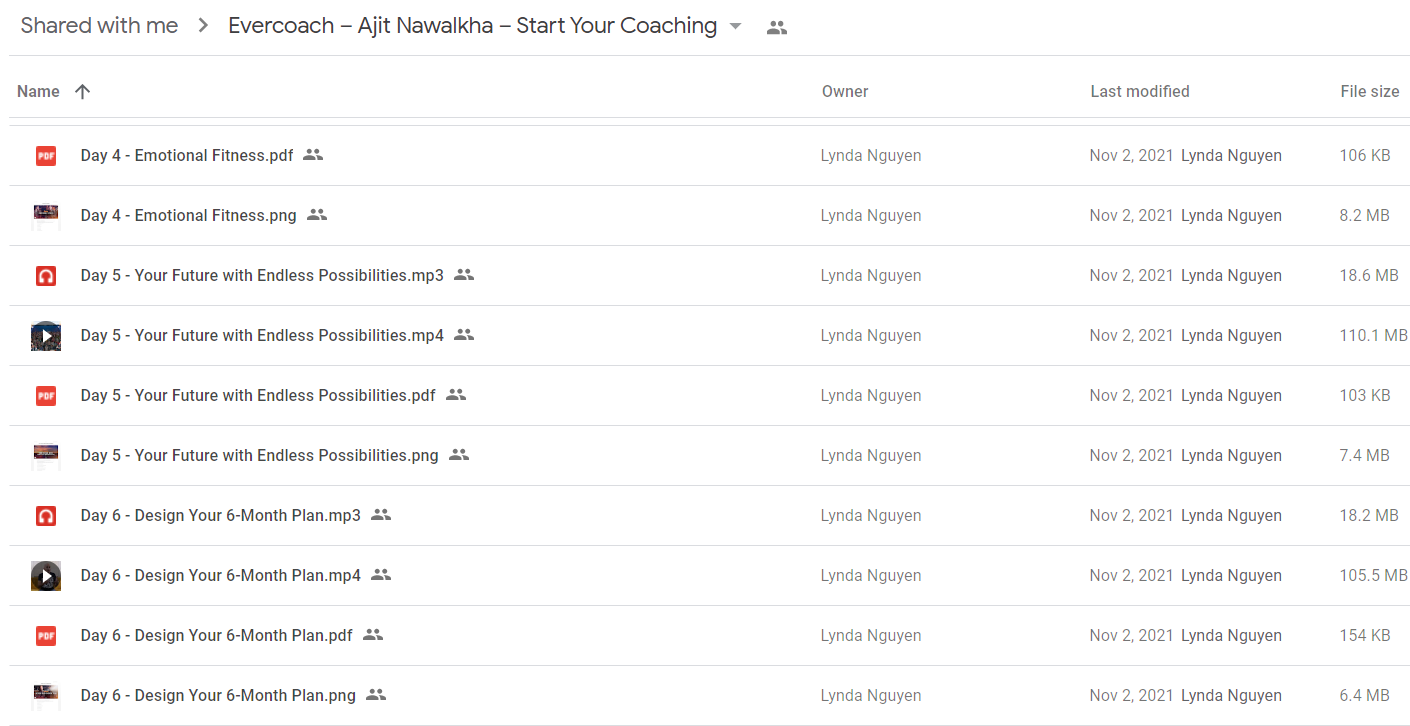Click shared icon next to Day 5 Endless Possibilities.mp3
The height and width of the screenshot is (726, 1410).
(x=464, y=275)
